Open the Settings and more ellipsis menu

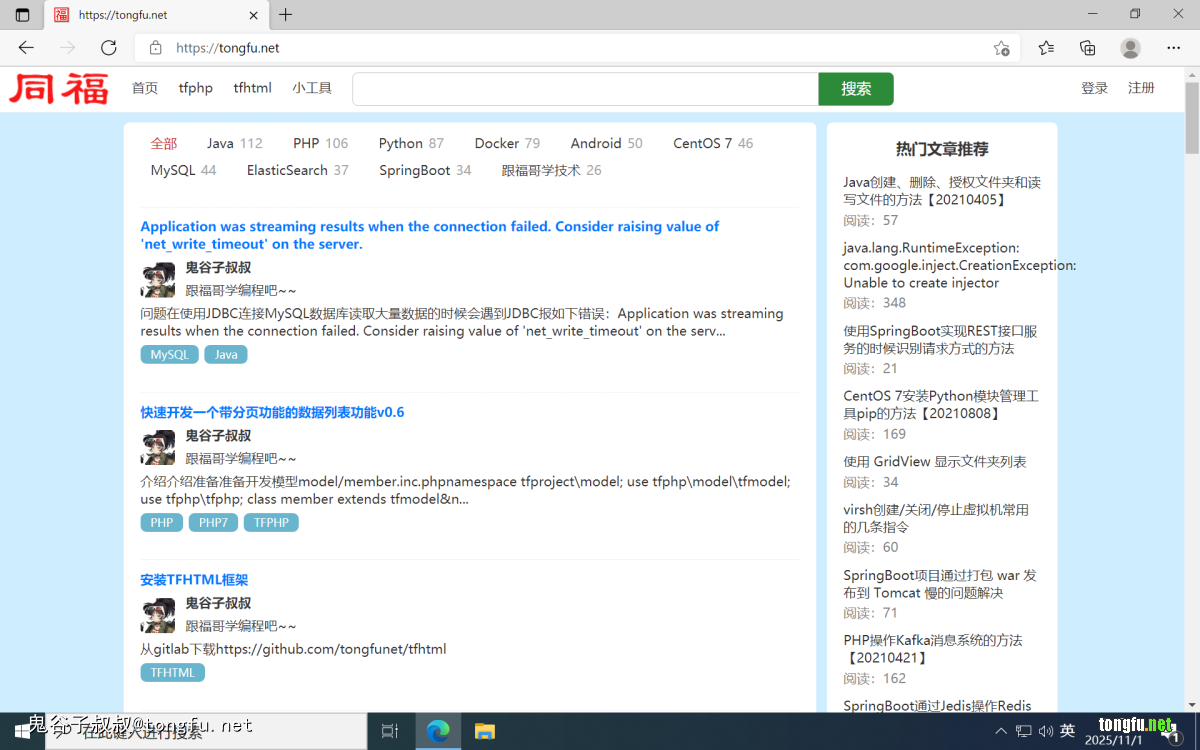coord(1173,48)
